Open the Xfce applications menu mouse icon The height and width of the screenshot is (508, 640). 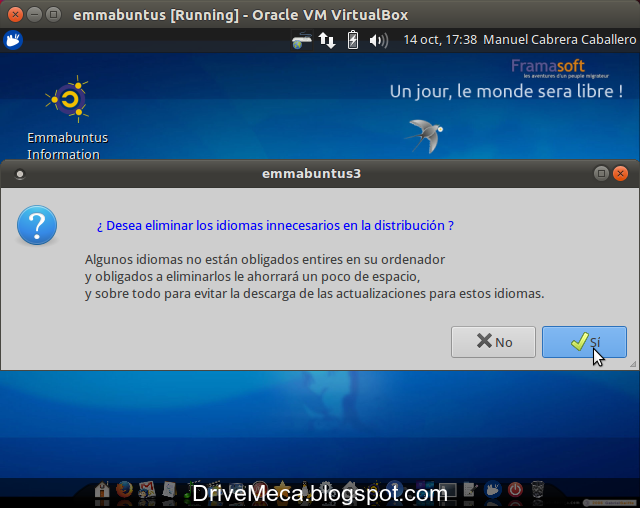pos(13,40)
